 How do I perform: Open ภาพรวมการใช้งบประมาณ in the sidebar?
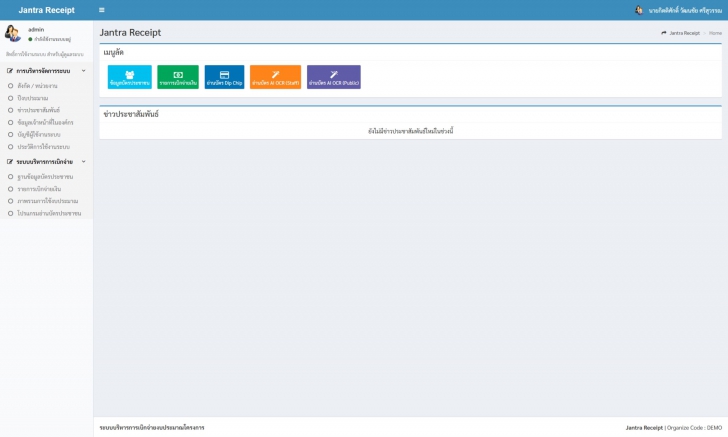46,201
